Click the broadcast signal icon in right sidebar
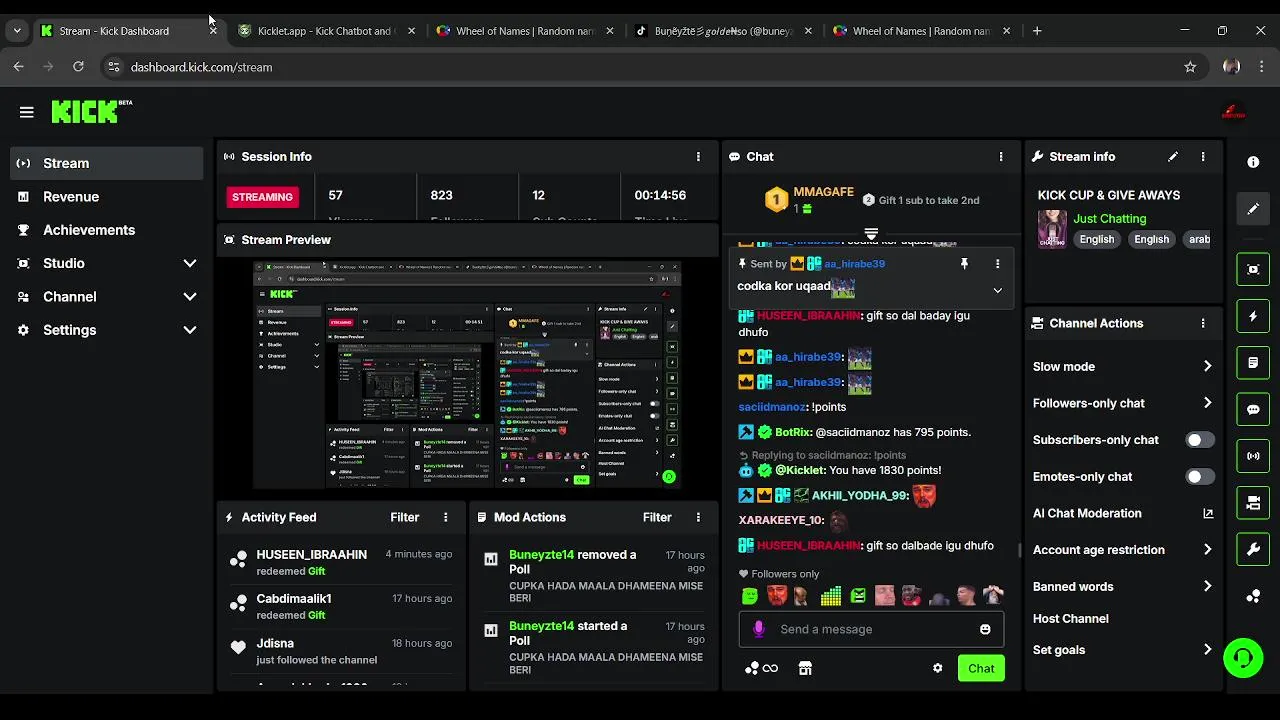The width and height of the screenshot is (1280, 720). pyautogui.click(x=1253, y=456)
